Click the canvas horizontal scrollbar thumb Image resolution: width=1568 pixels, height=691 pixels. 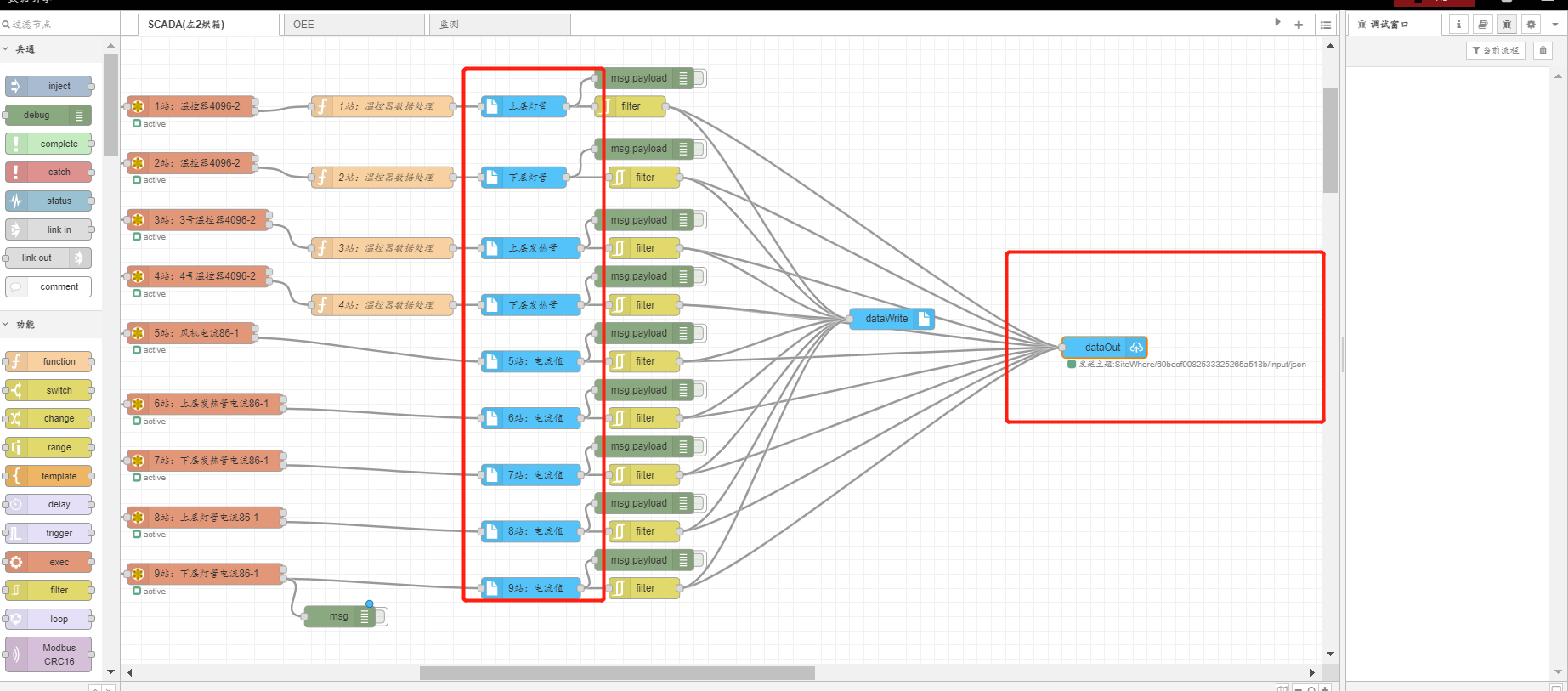(x=617, y=673)
